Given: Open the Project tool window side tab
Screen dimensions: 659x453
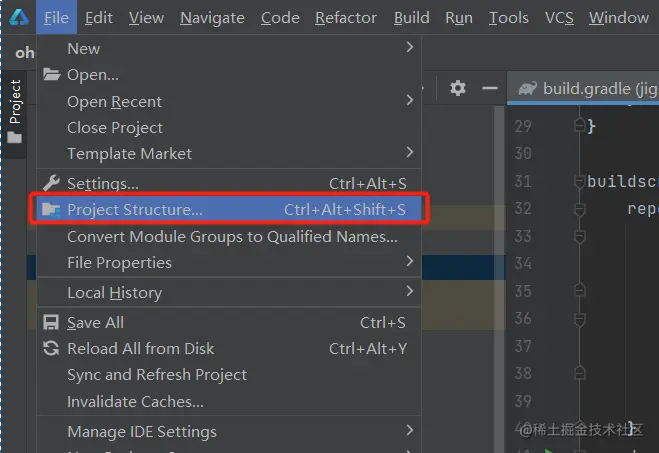Looking at the screenshot, I should pyautogui.click(x=15, y=110).
